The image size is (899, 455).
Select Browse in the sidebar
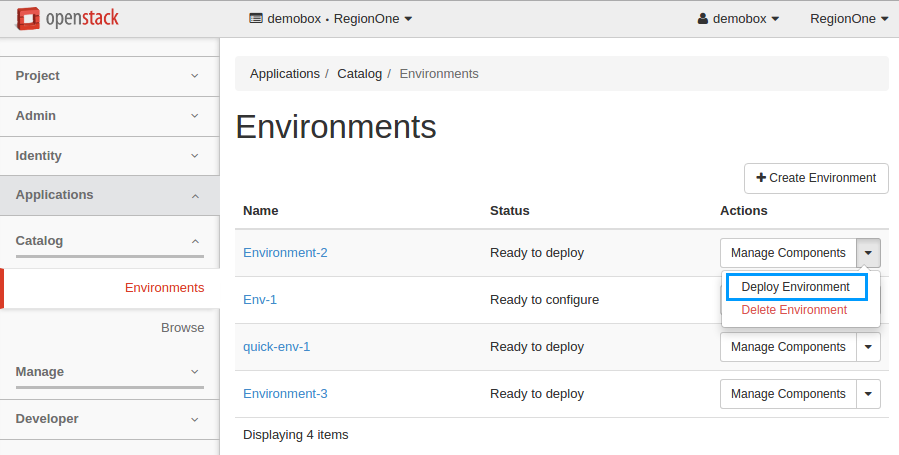(x=182, y=328)
